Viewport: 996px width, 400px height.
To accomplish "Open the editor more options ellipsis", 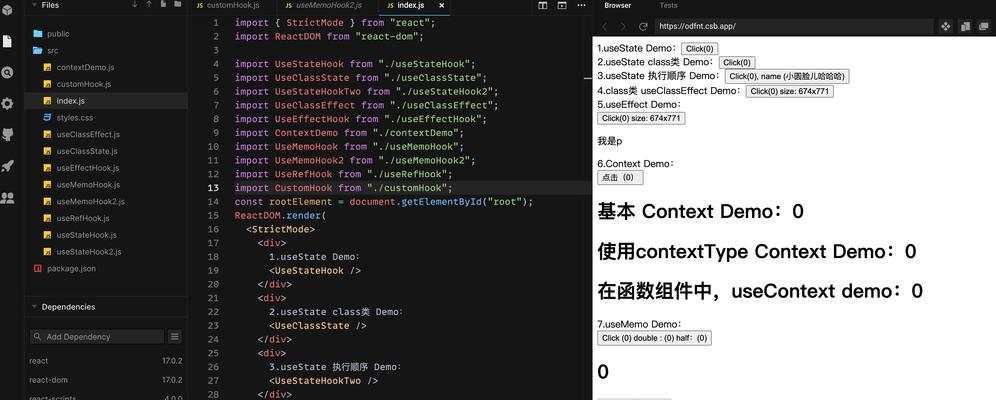I will (581, 6).
